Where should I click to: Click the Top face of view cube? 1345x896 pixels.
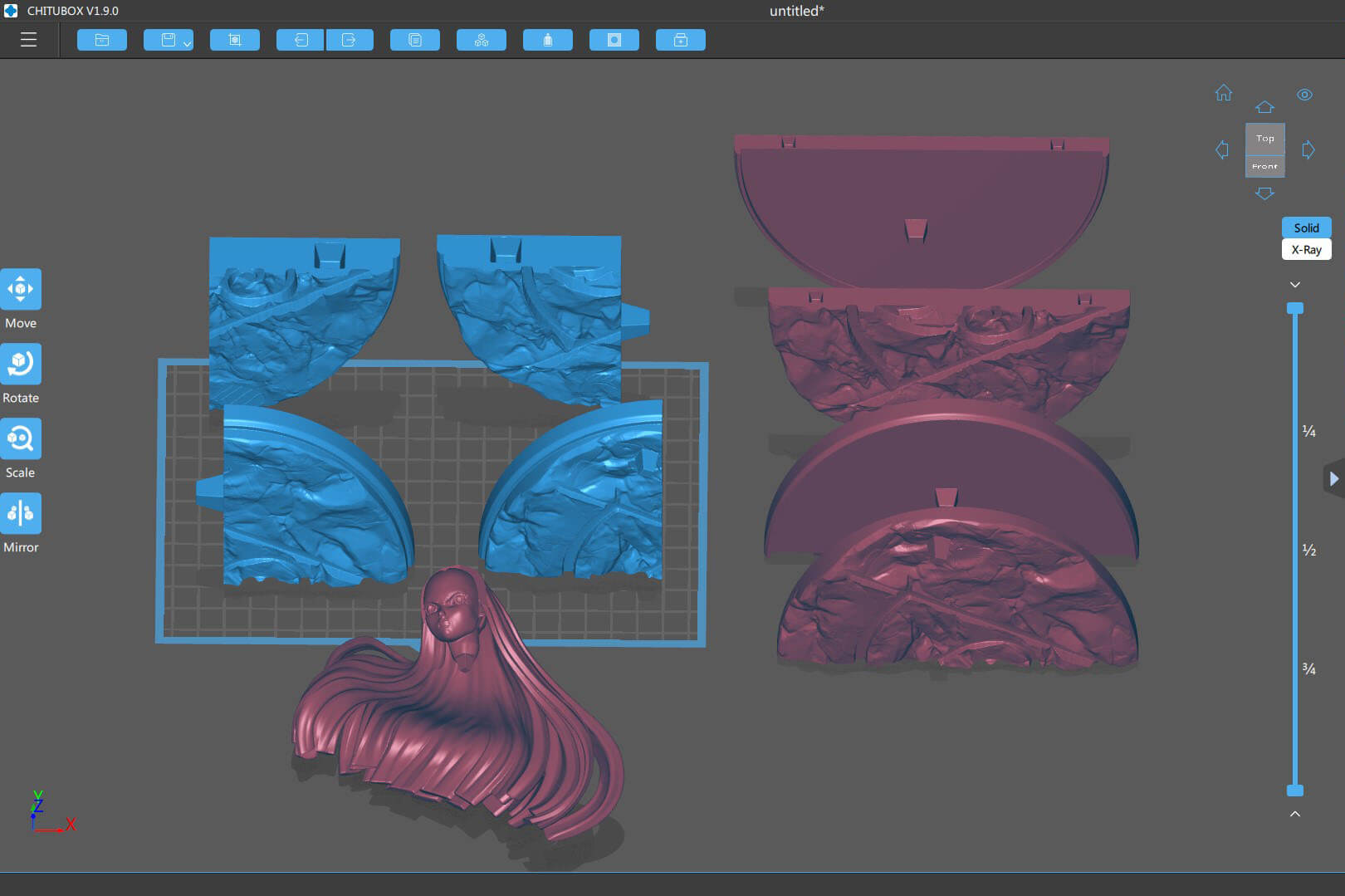(1265, 139)
